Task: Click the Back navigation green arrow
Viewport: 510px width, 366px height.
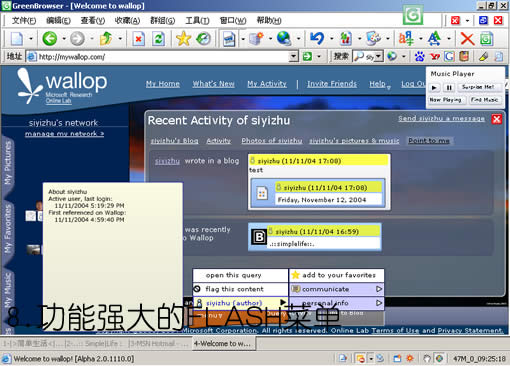Action: tap(50, 39)
